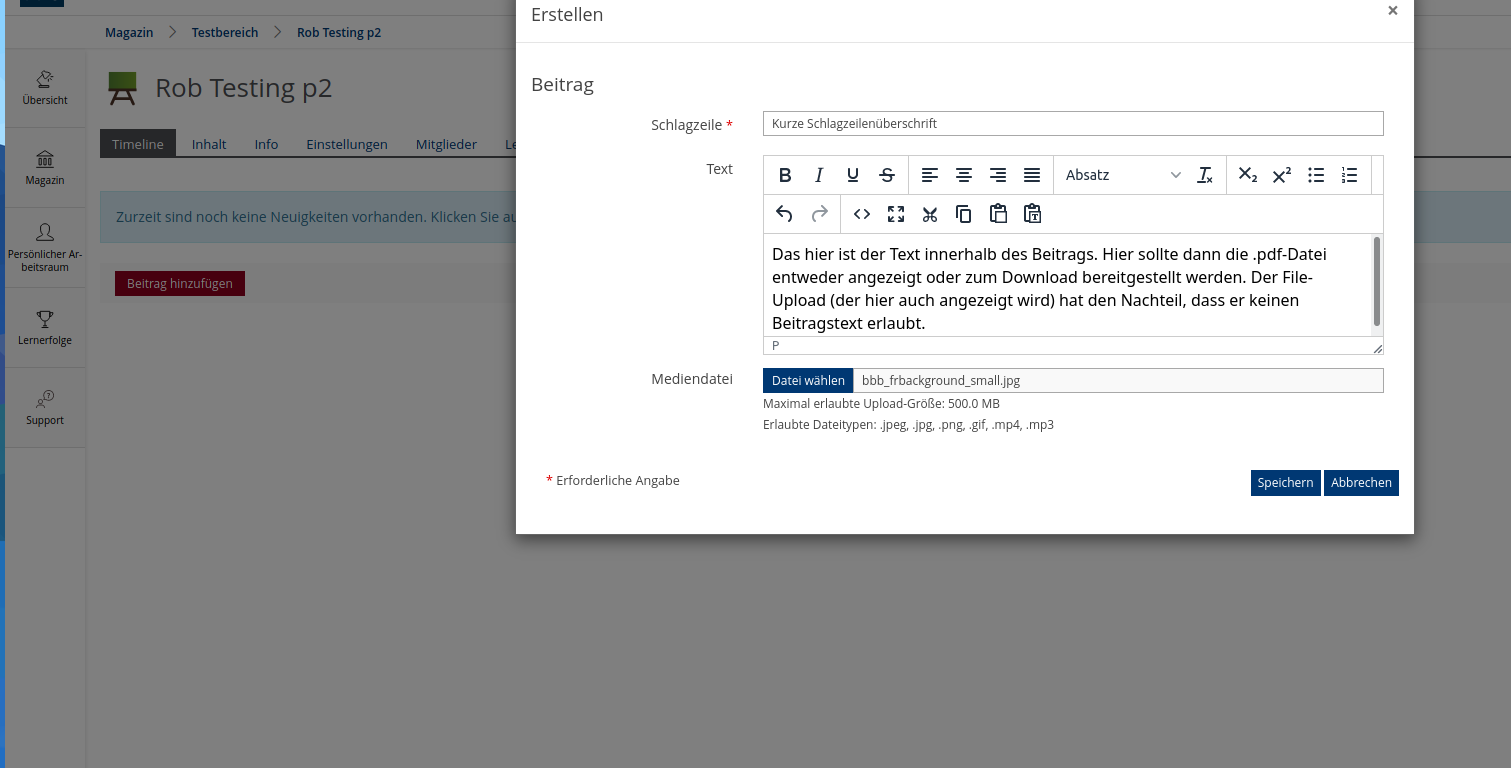Undo the last editor action
This screenshot has height=768, width=1511.
784,214
